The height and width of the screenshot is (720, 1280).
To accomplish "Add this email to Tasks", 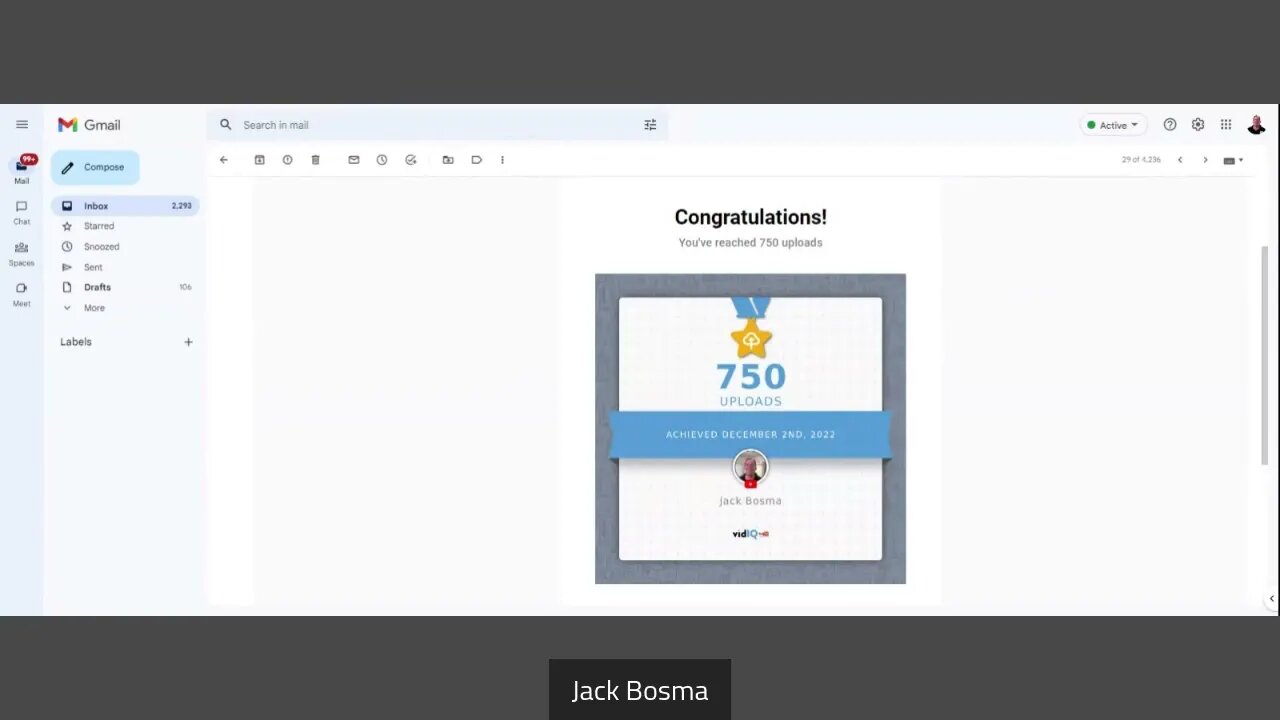I will (x=410, y=160).
